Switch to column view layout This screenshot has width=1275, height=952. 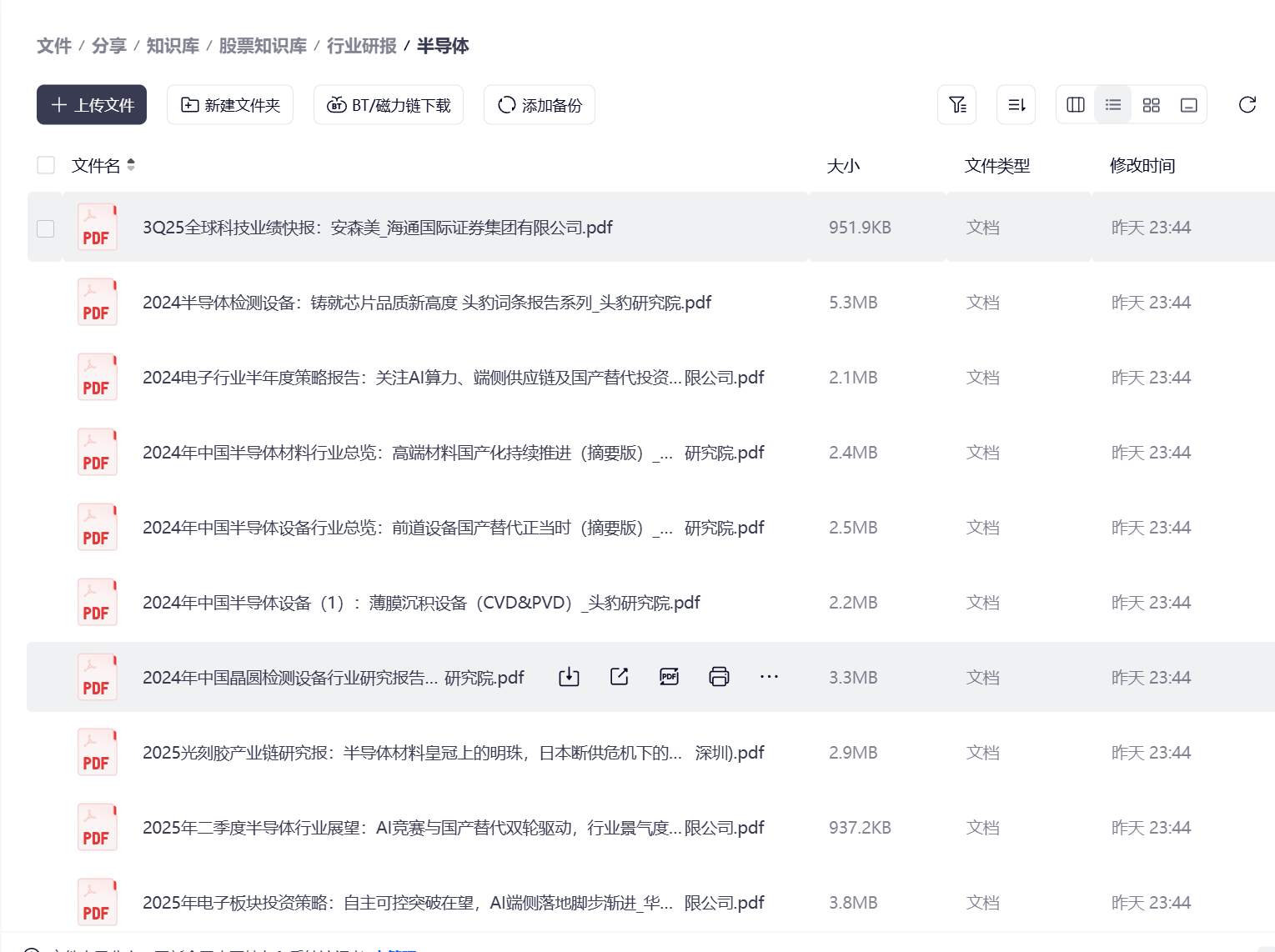[x=1076, y=105]
